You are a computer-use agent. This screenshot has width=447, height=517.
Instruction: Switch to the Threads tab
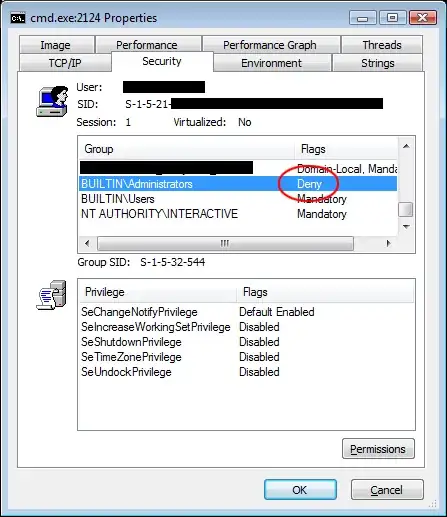(382, 45)
